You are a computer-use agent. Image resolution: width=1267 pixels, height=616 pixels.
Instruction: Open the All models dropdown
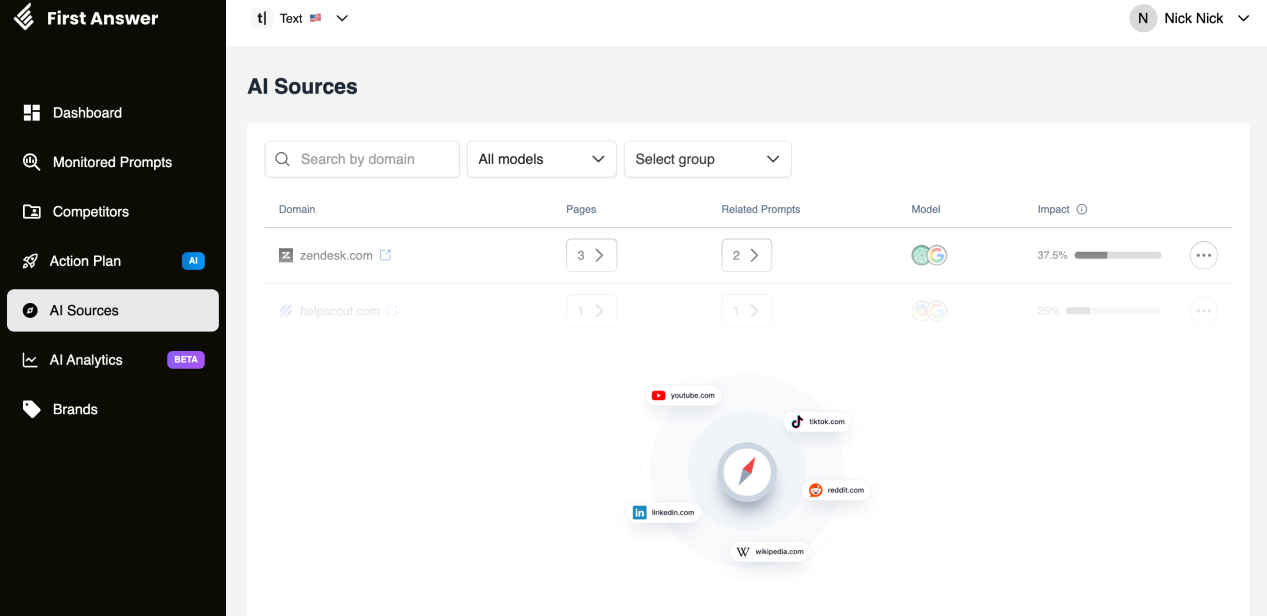tap(541, 159)
